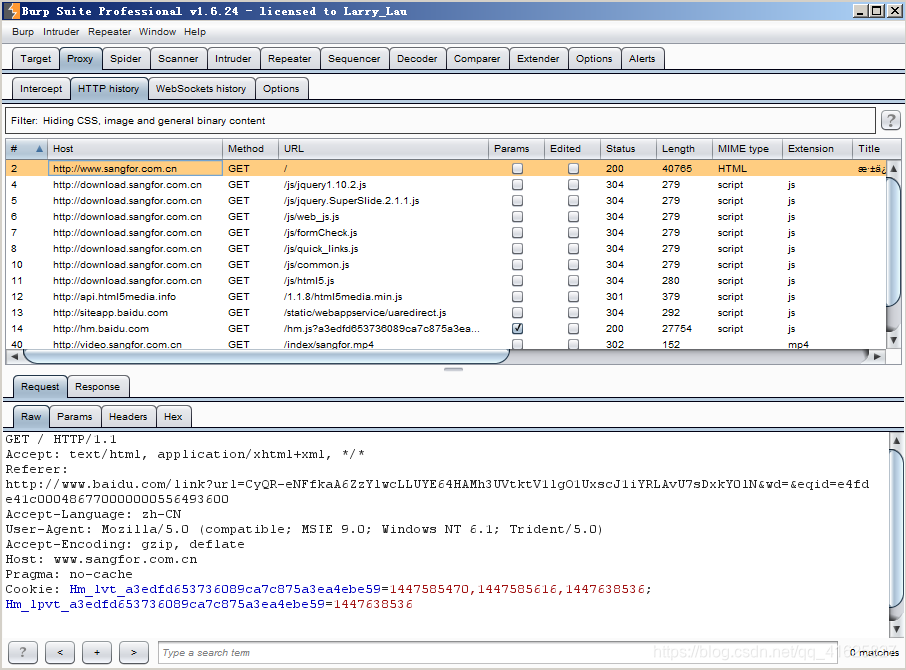Screen dimensions: 906x670
Task: Open the Help menu
Action: click(x=195, y=32)
